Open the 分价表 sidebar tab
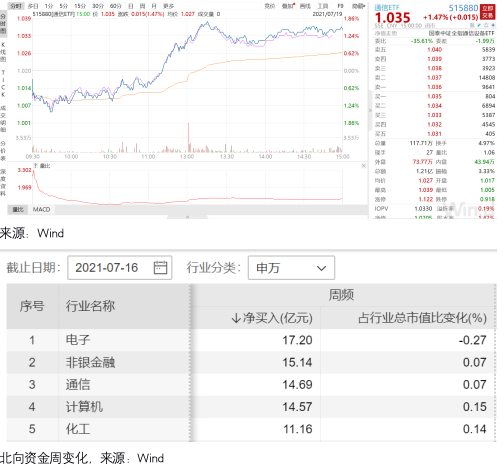The image size is (504, 472). click(x=3, y=150)
